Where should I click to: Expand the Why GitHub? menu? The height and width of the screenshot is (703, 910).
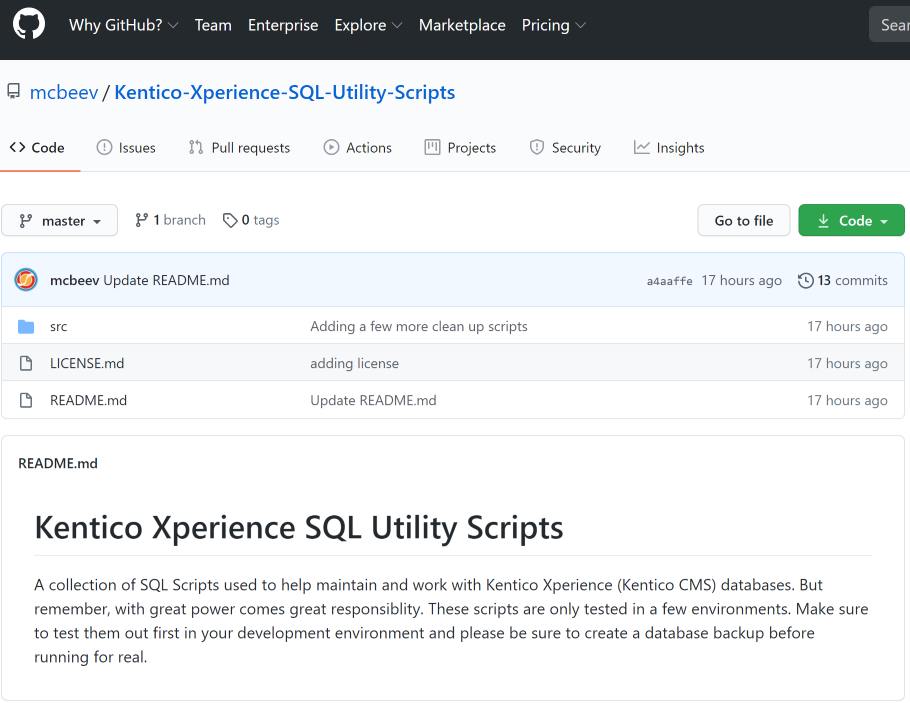click(x=124, y=25)
